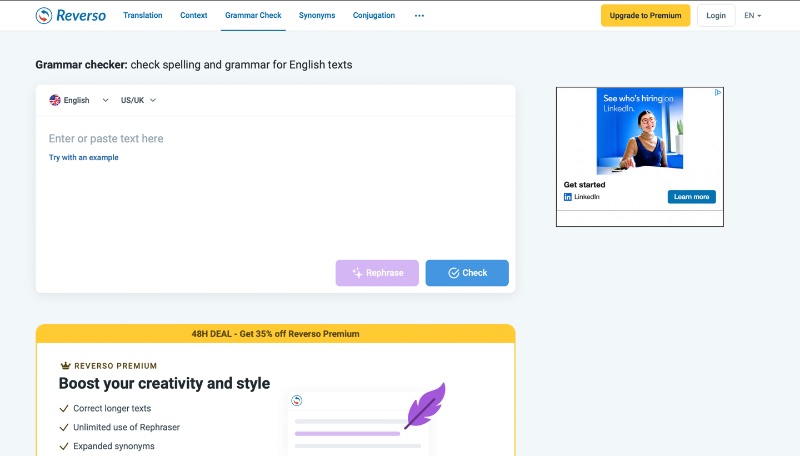Image resolution: width=800 pixels, height=456 pixels.
Task: Click the 48H DEAL banner
Action: (276, 334)
